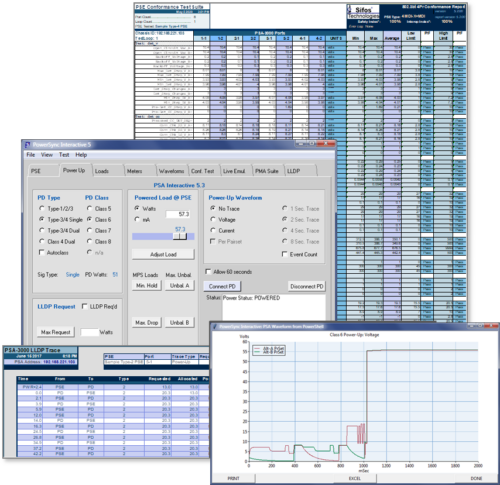This screenshot has width=500, height=485.
Task: Select the Power Up tab
Action: coord(74,170)
